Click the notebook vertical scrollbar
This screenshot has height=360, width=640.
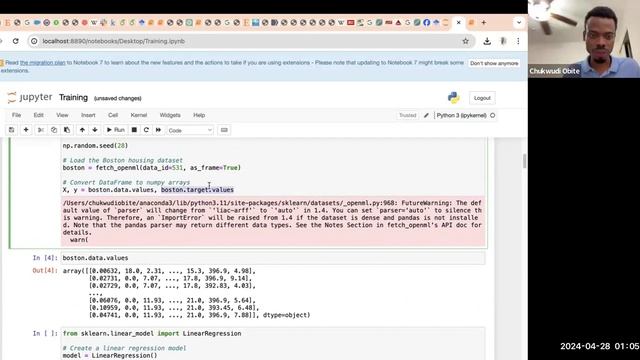[524, 161]
